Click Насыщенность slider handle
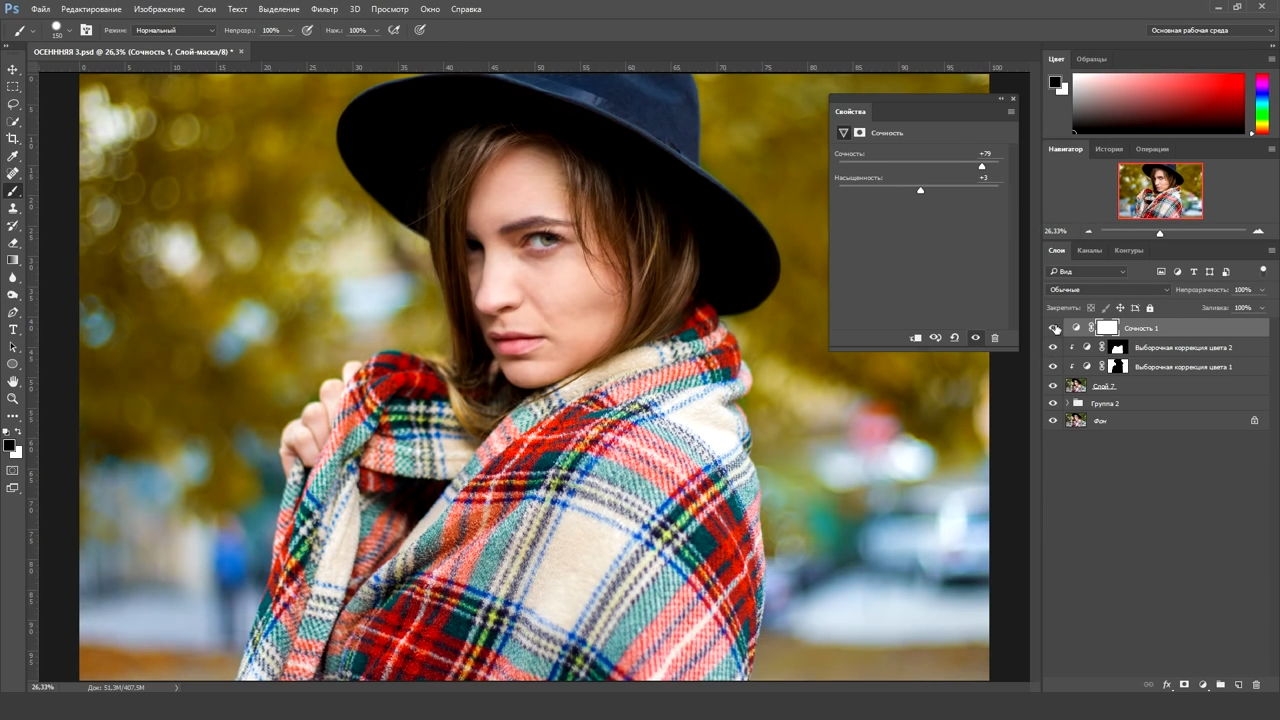Screen dimensions: 1280x720 920,190
